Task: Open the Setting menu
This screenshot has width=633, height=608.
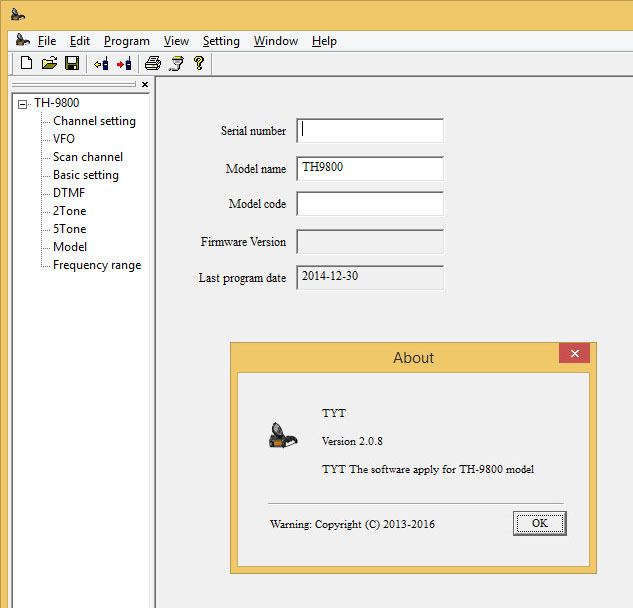Action: point(221,41)
